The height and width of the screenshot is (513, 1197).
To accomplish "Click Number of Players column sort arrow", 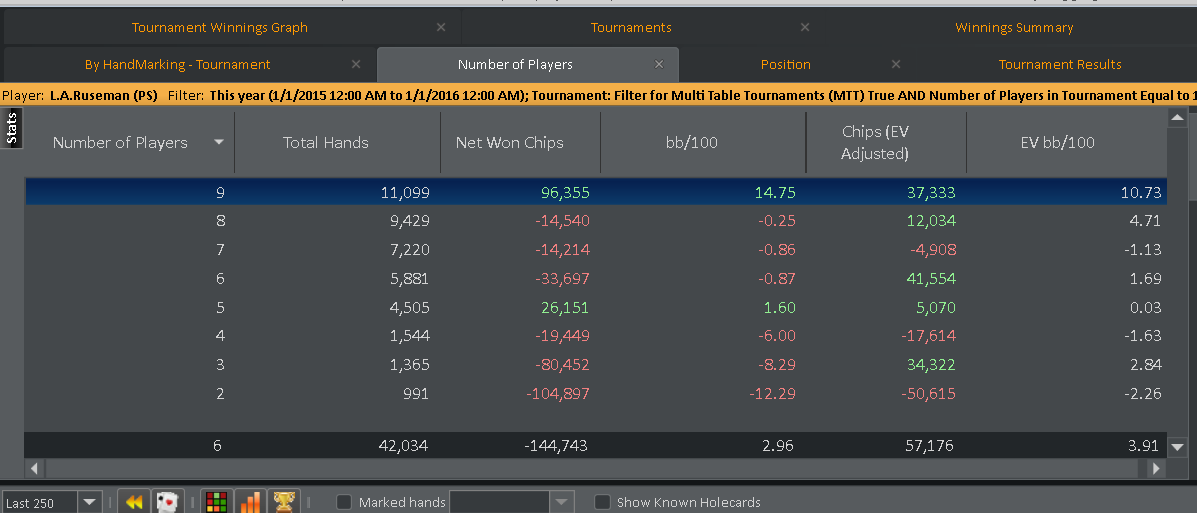I will (219, 142).
